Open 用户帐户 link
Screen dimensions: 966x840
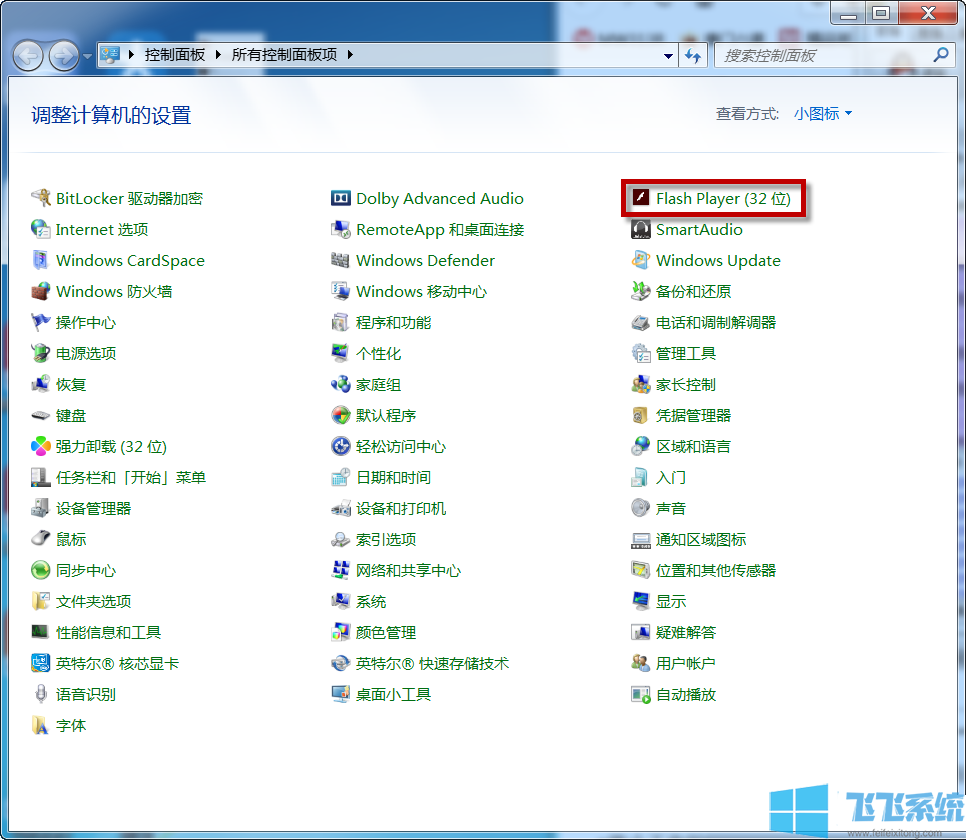[675, 662]
